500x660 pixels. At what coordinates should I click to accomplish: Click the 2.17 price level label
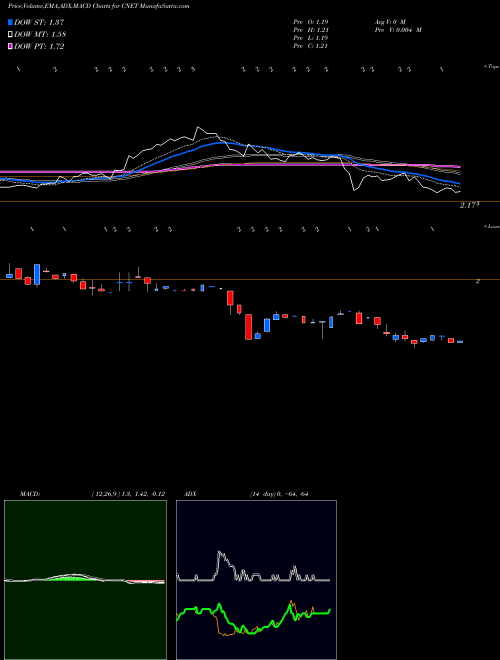470,205
